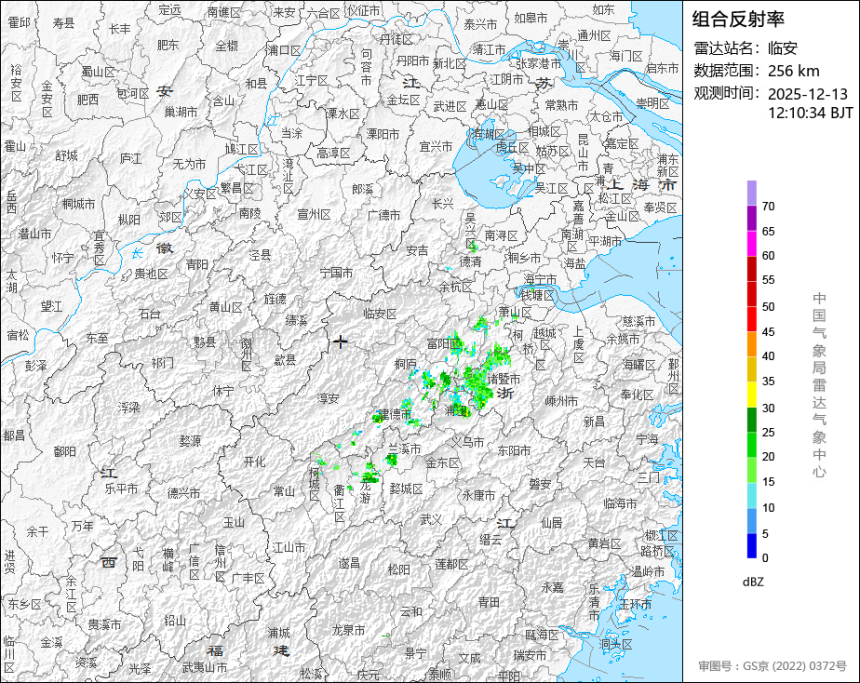Click the black cross radar station marker
The width and height of the screenshot is (860, 683).
coord(340,342)
